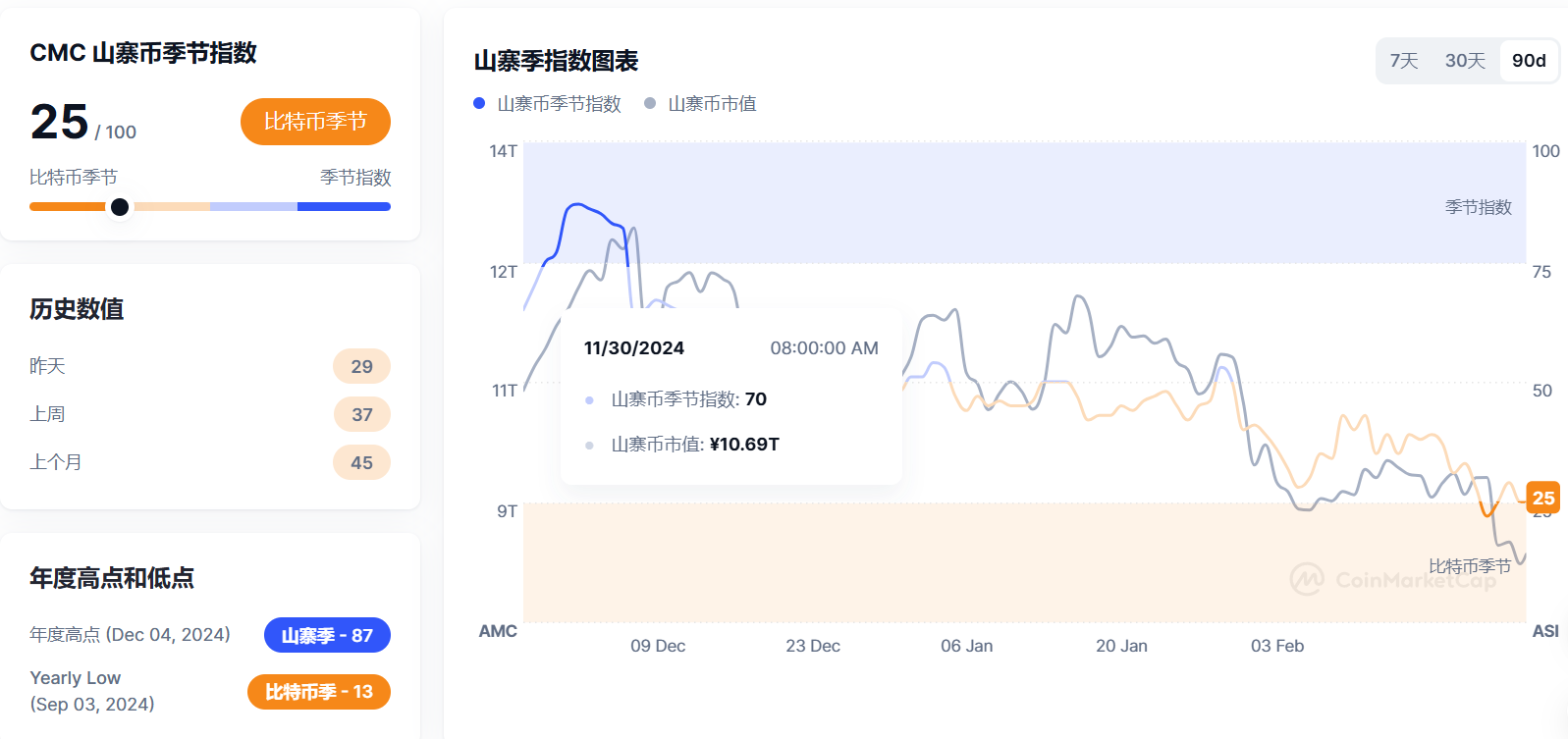
Task: Click the orange 比特币季节 badge
Action: [315, 122]
